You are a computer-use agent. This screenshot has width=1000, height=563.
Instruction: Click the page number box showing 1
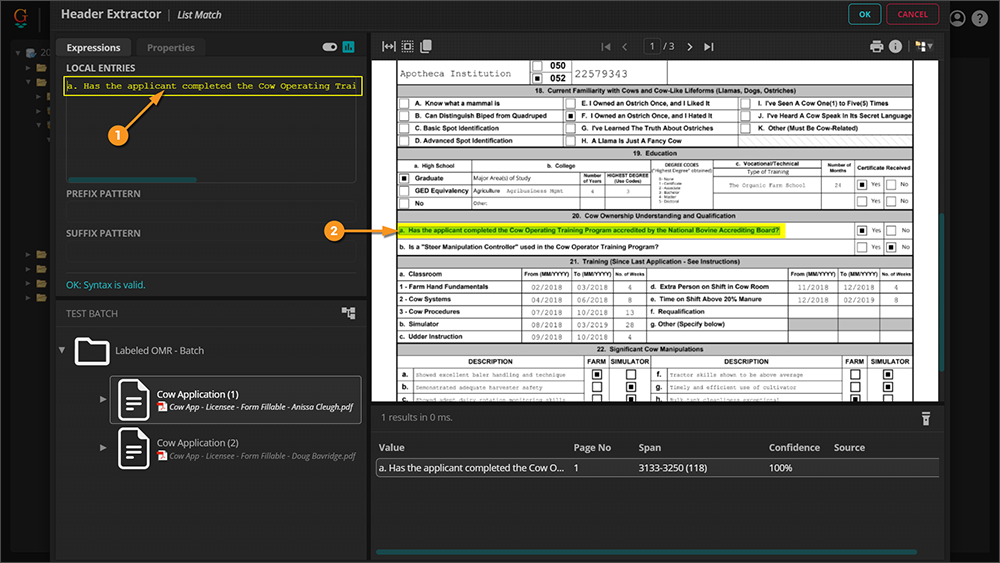tap(651, 46)
